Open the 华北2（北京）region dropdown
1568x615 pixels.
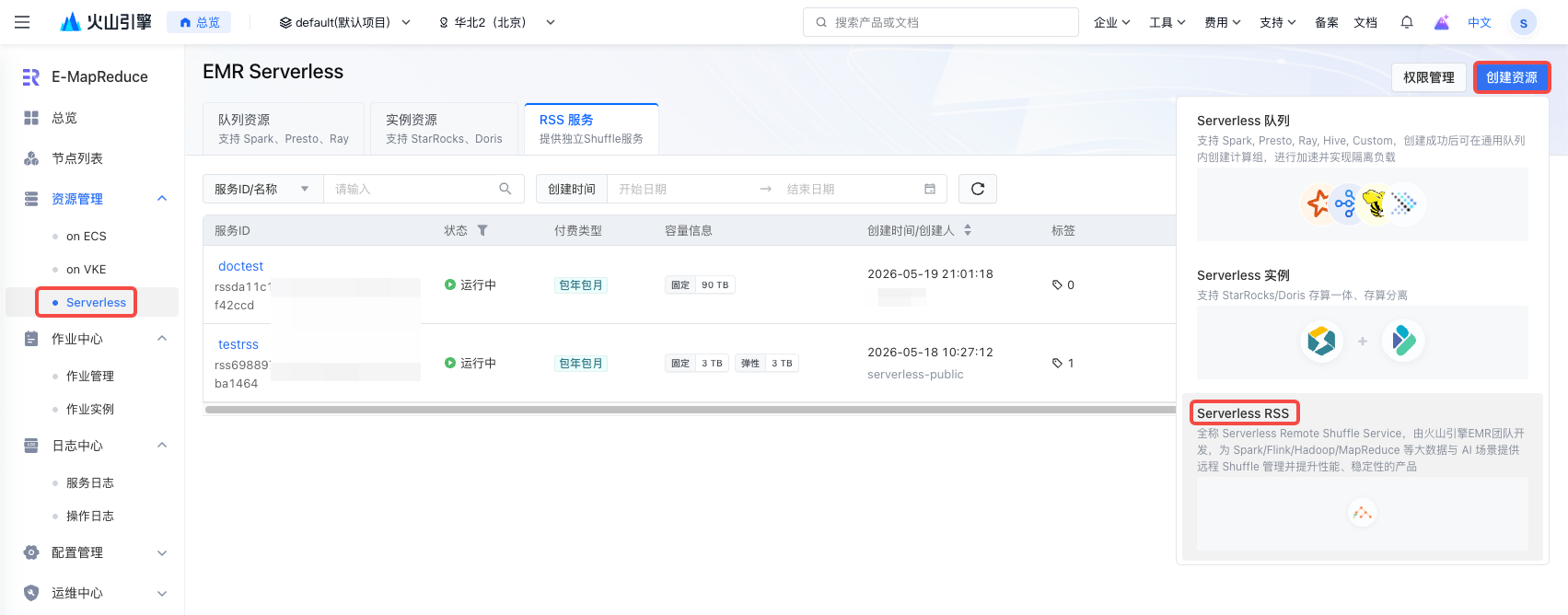click(x=497, y=22)
